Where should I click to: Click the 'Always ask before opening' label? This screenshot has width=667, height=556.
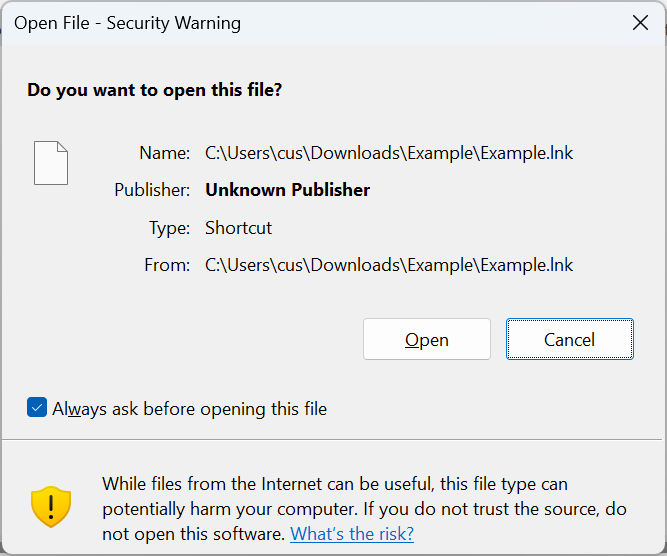pyautogui.click(x=189, y=409)
